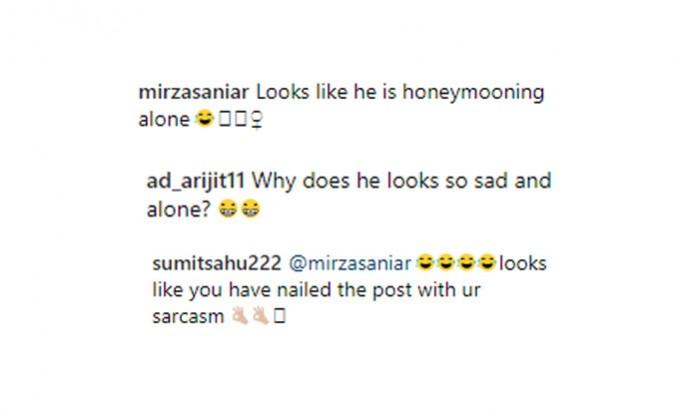699x414 pixels.
Task: Click the female sign symbol in mirzasaniar's comment
Action: 257,119
